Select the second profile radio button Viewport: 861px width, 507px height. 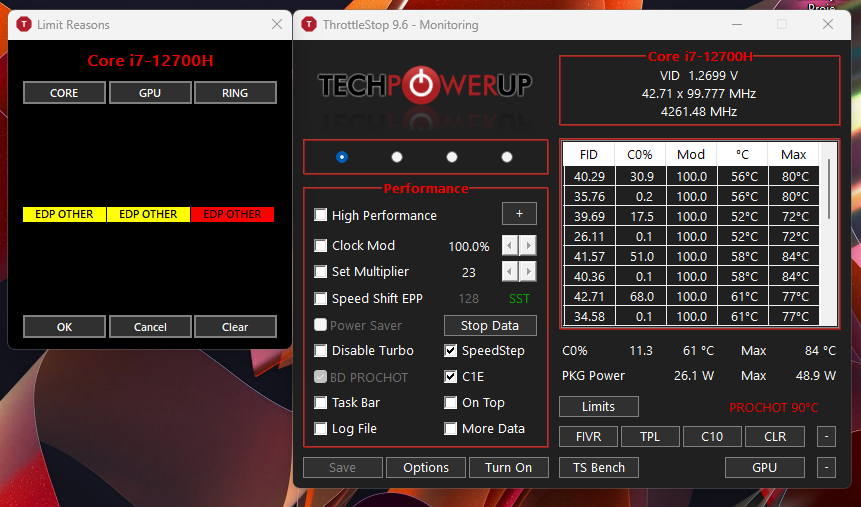[397, 157]
